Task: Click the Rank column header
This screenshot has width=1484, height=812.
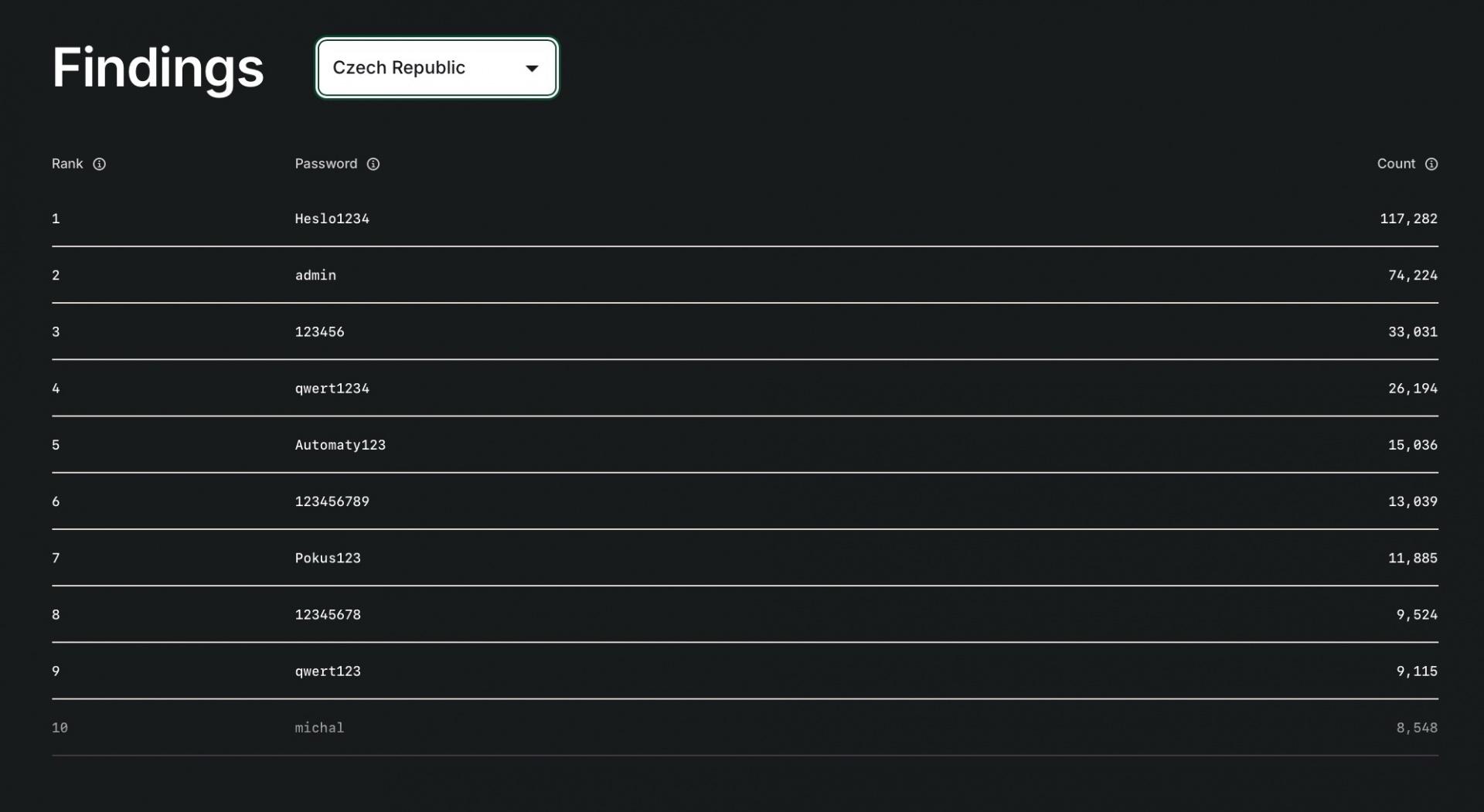Action: pyautogui.click(x=67, y=164)
